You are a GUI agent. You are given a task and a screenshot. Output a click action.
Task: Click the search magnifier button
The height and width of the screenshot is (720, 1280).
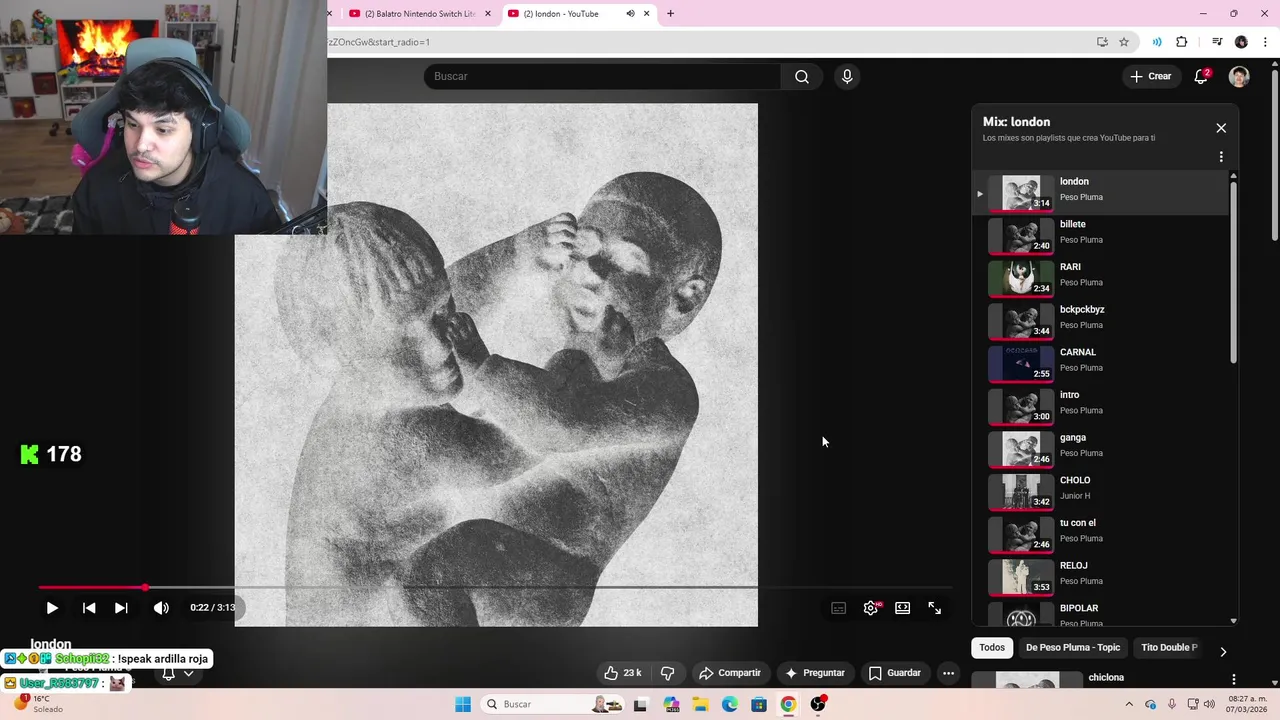pos(802,77)
